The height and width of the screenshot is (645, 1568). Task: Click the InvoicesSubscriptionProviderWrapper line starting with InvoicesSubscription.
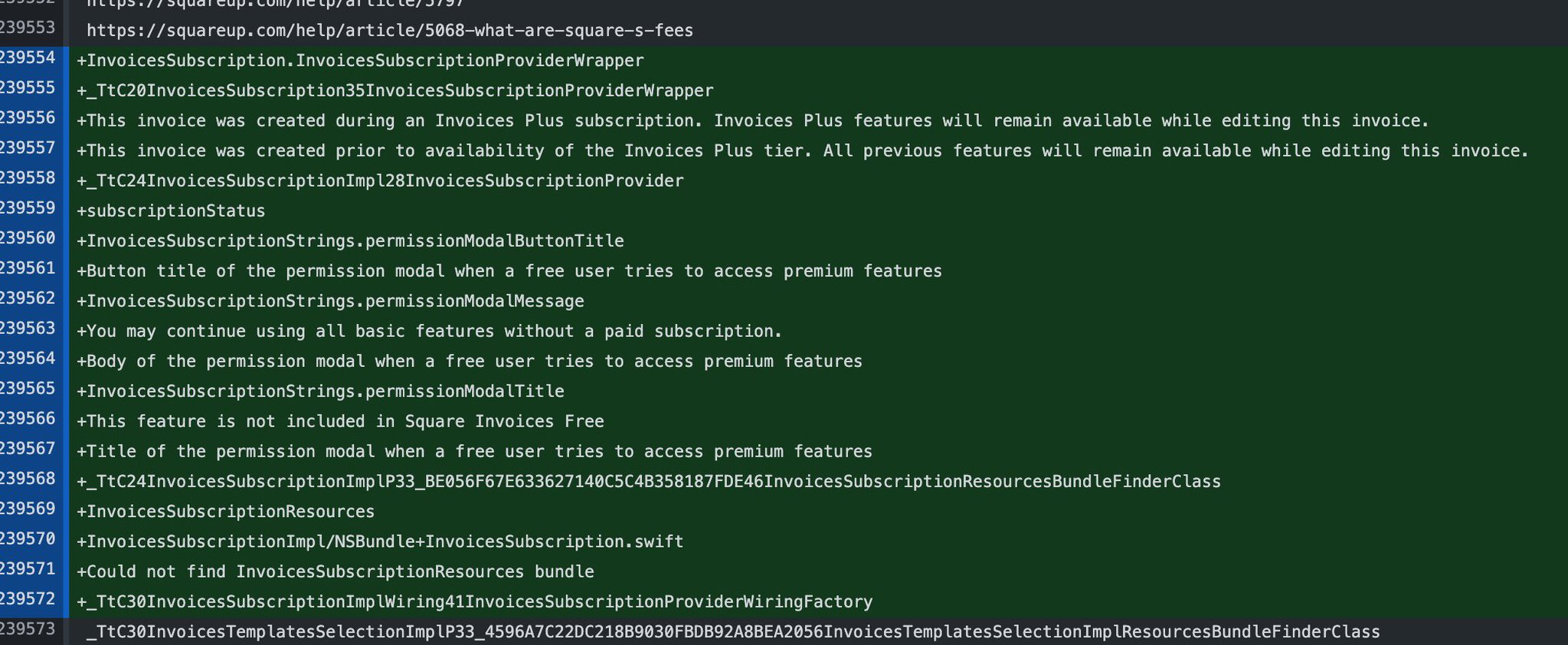coord(360,61)
